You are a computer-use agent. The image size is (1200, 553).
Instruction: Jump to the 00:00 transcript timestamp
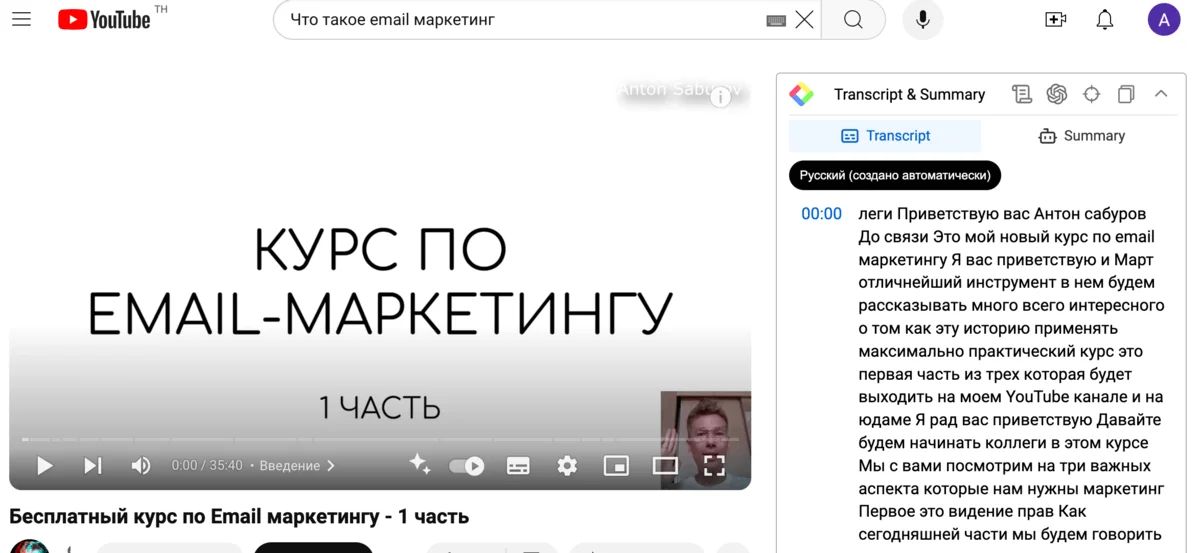point(821,214)
